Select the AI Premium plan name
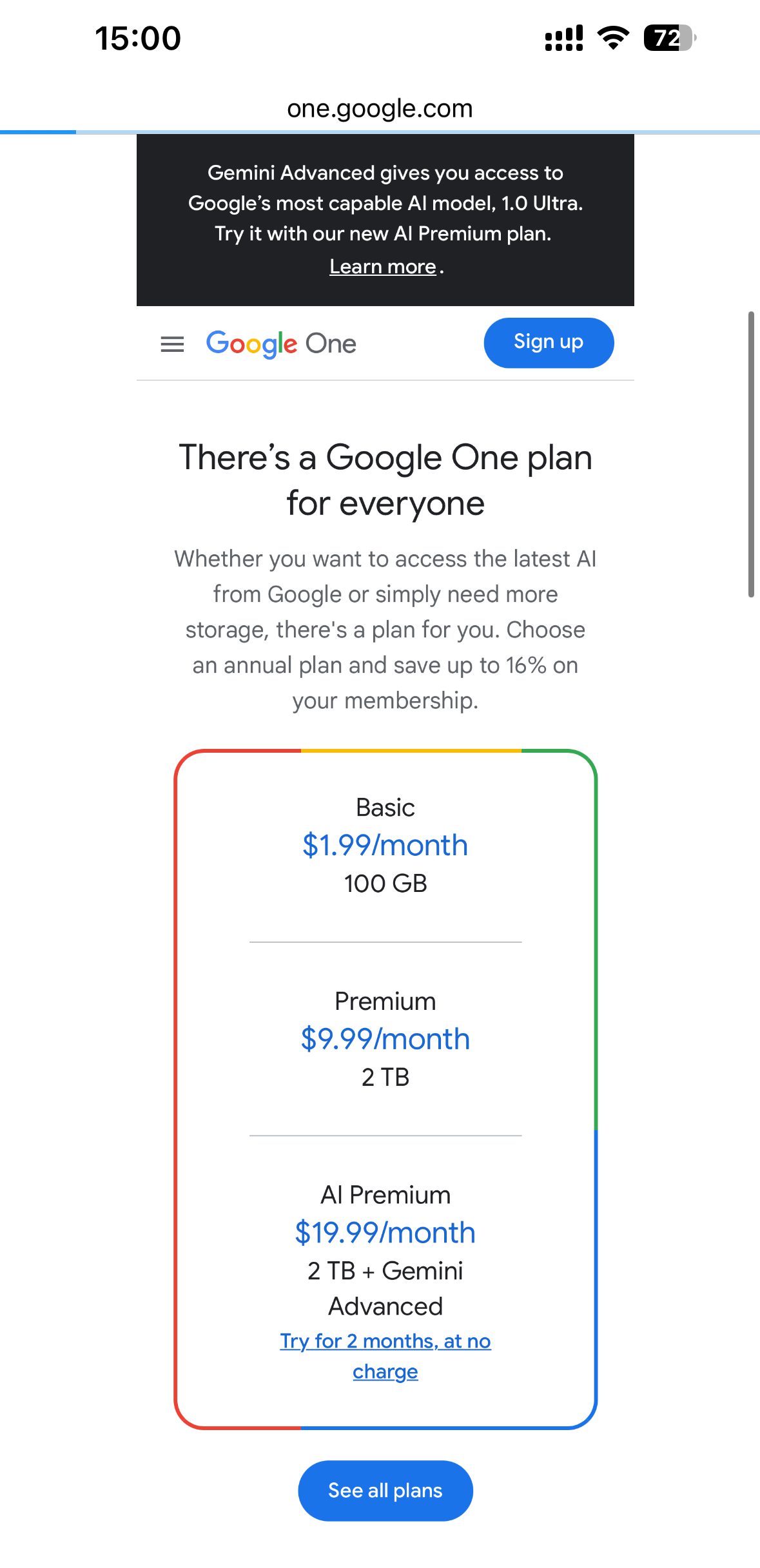760x1568 pixels. pos(385,1195)
